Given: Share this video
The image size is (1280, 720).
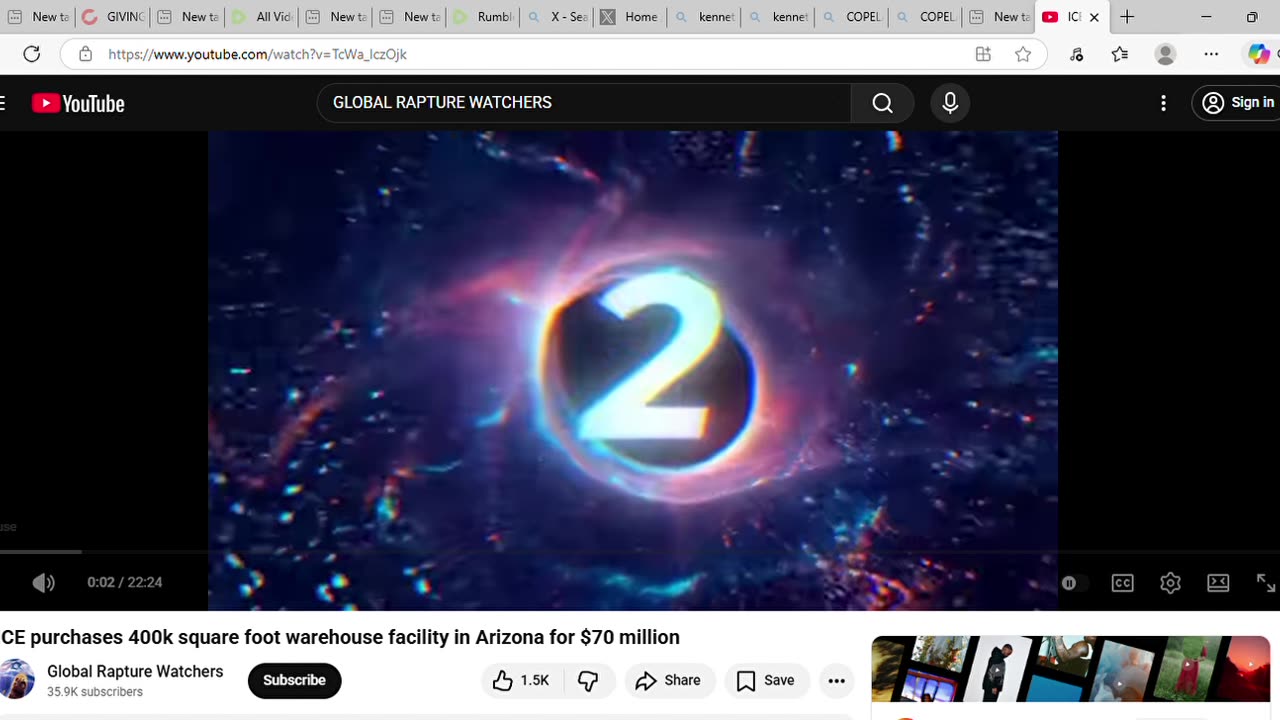Looking at the screenshot, I should point(669,680).
